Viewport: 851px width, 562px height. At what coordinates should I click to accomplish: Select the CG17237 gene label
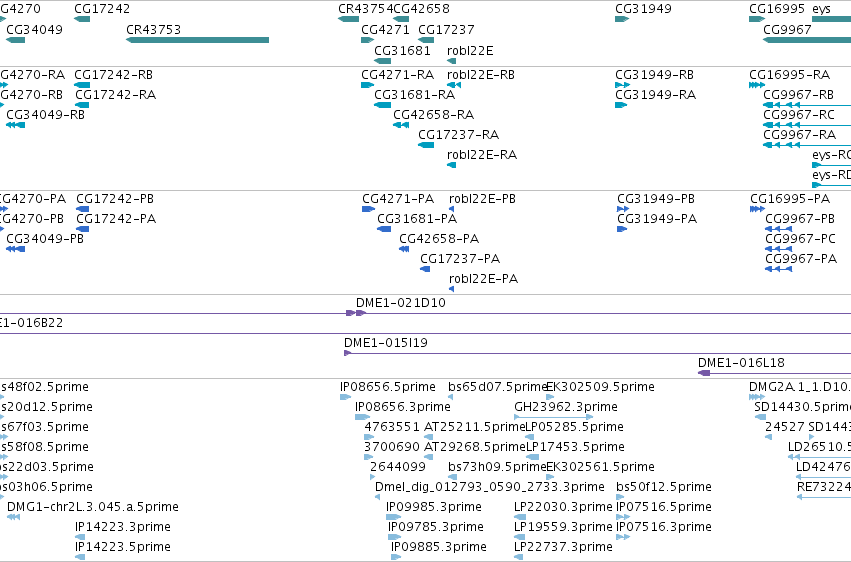pos(446,29)
